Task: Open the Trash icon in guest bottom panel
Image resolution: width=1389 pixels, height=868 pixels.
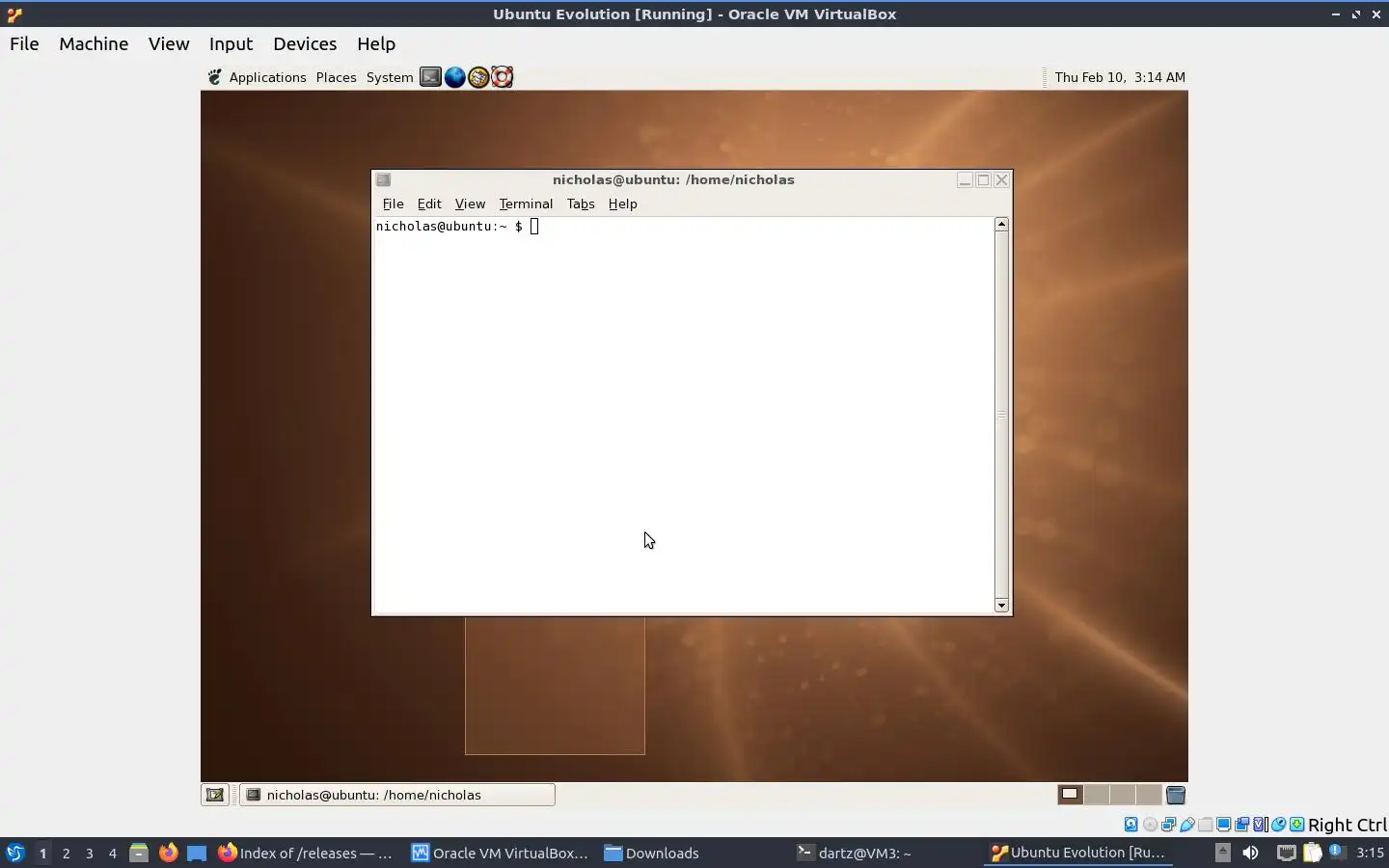Action: 1176,795
